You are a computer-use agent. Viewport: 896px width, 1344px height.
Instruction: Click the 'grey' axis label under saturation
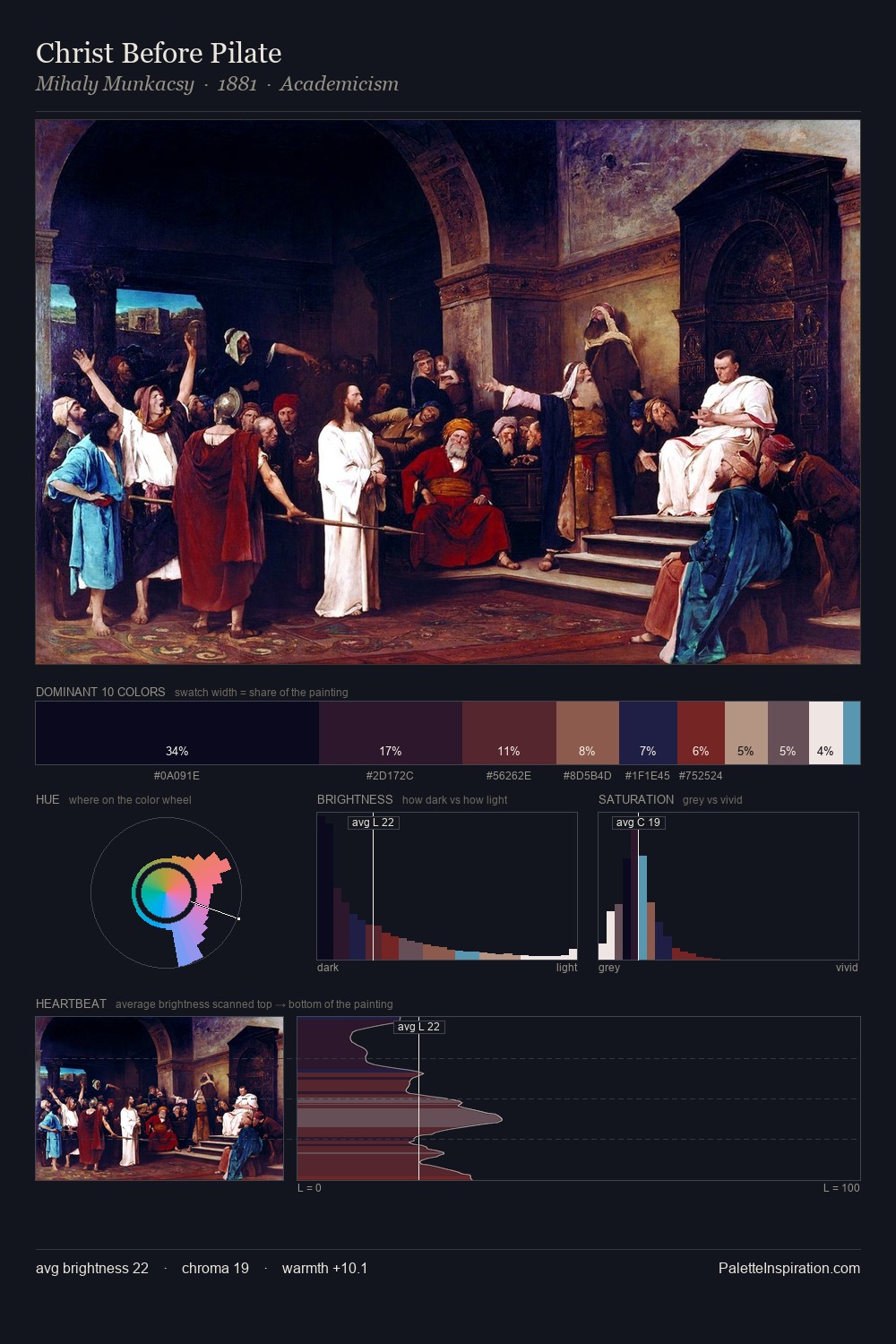pyautogui.click(x=609, y=968)
